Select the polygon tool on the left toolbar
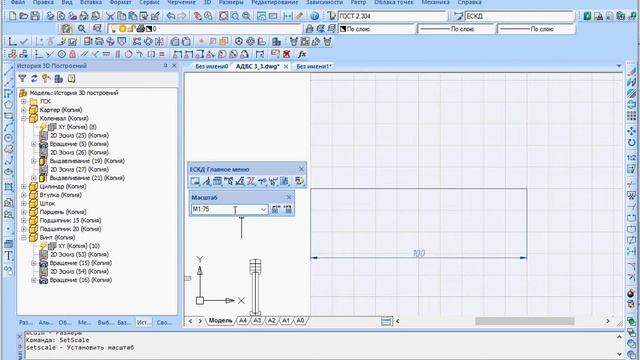Screen dimensions: 640x360 pyautogui.click(x=8, y=104)
